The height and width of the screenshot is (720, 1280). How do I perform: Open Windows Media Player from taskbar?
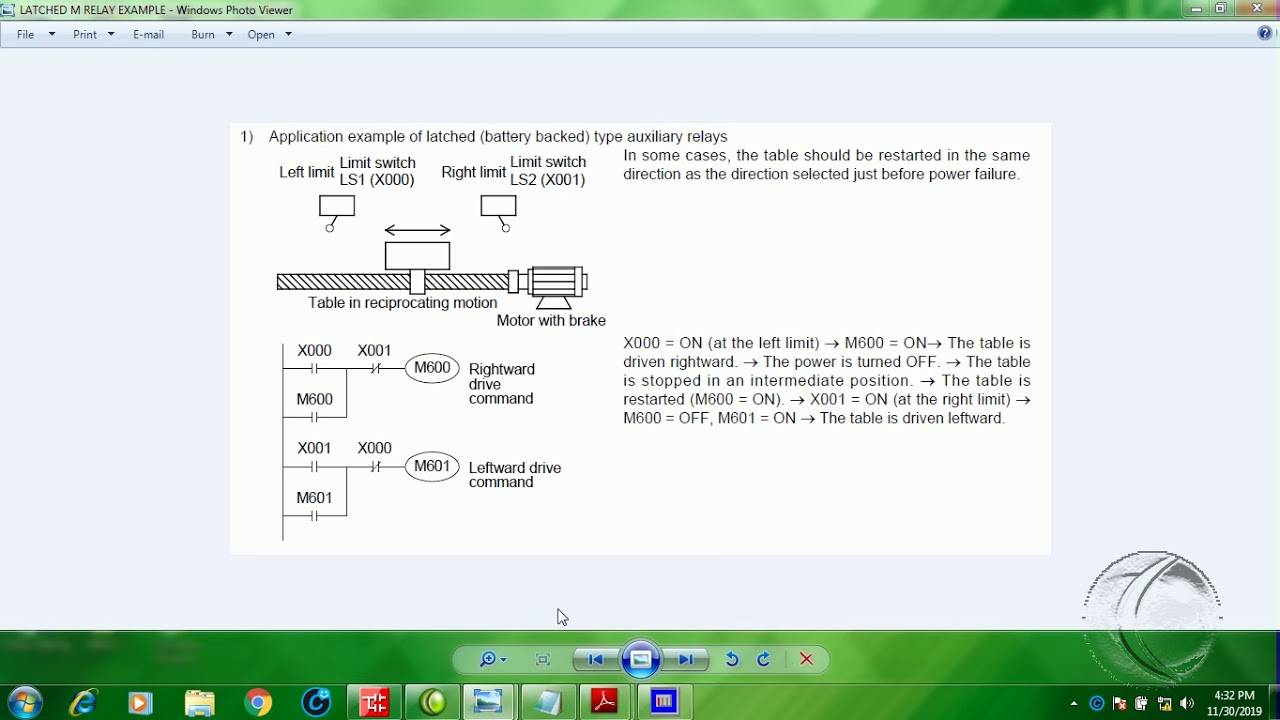(x=140, y=703)
